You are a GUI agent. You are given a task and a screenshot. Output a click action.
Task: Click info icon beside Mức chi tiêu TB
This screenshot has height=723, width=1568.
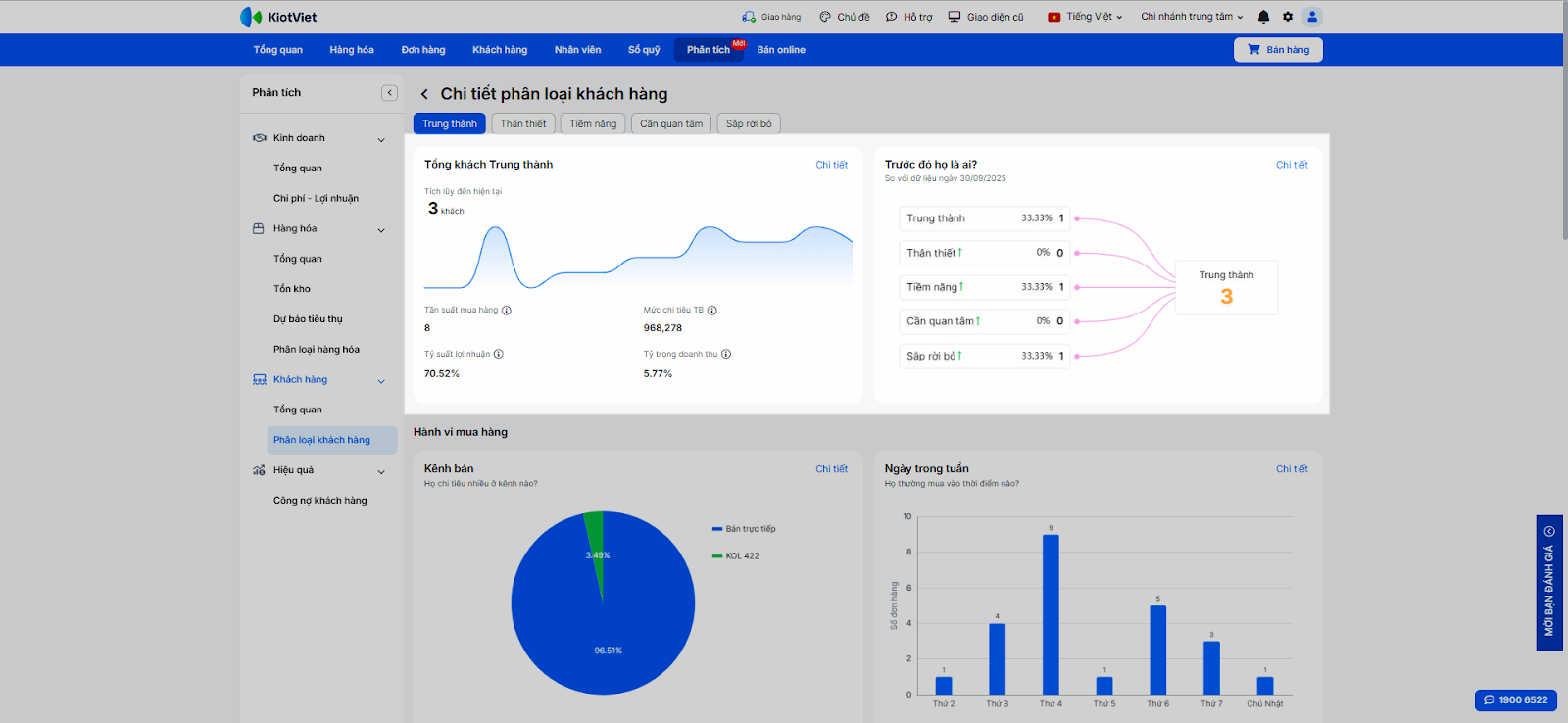click(712, 311)
